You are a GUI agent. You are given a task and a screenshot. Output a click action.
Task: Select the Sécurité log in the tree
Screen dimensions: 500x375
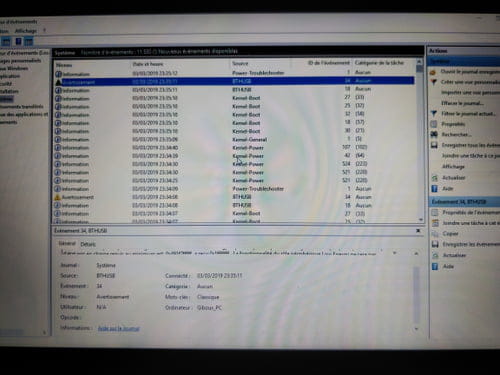coord(6,84)
